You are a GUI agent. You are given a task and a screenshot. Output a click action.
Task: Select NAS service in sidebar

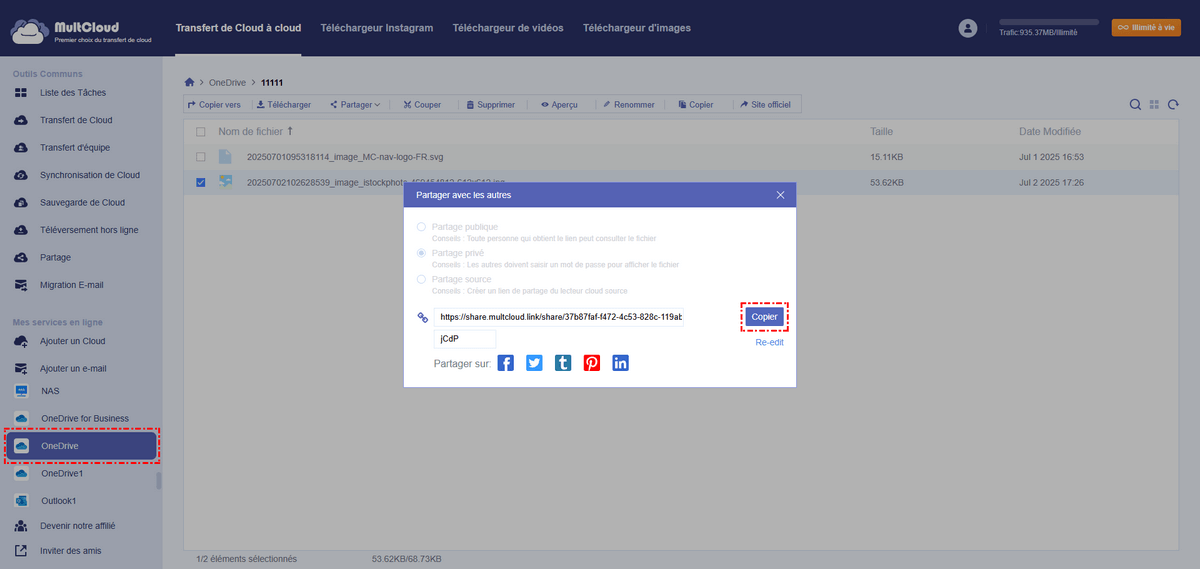pyautogui.click(x=50, y=391)
